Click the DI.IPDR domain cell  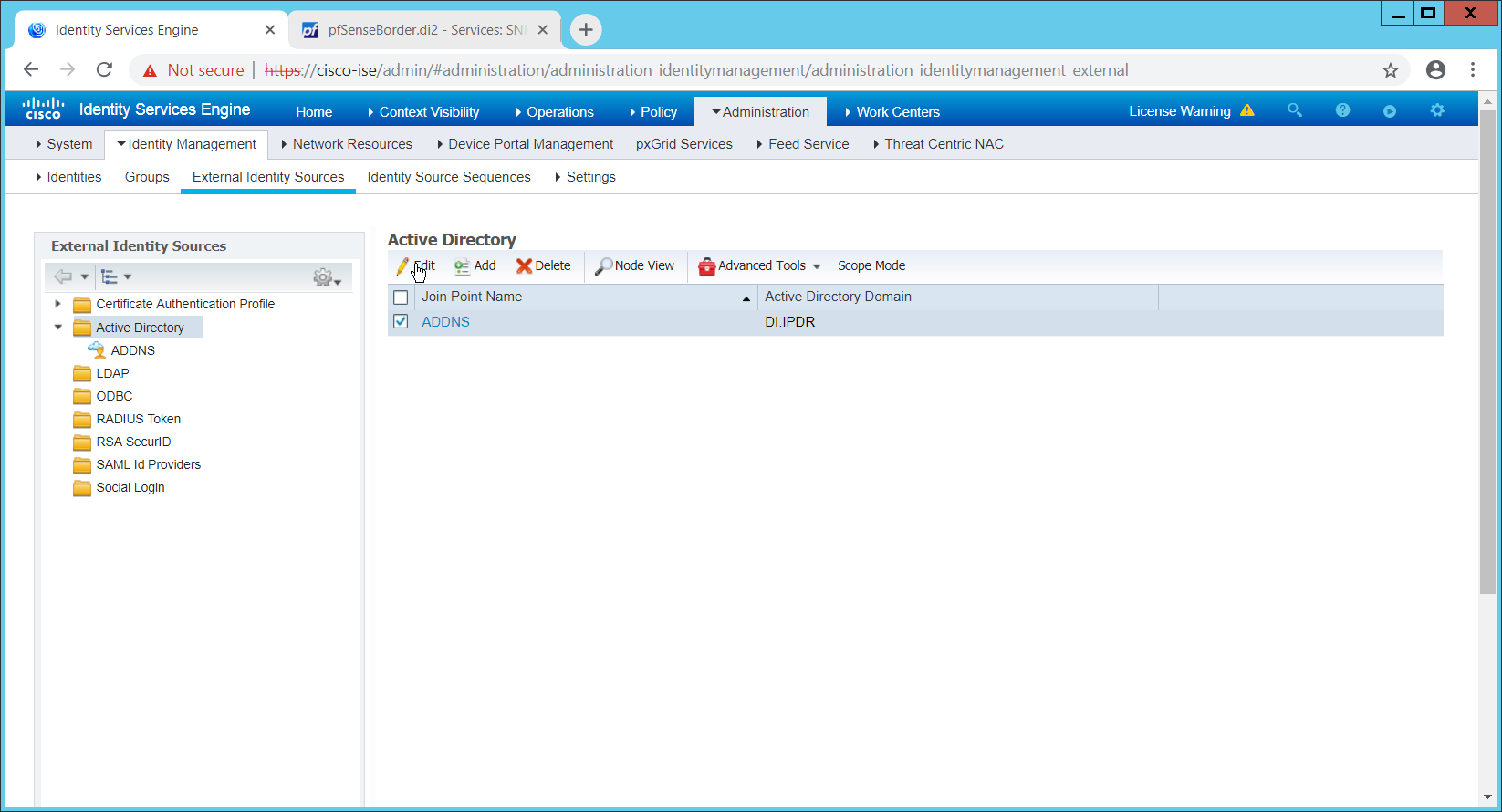tap(790, 322)
